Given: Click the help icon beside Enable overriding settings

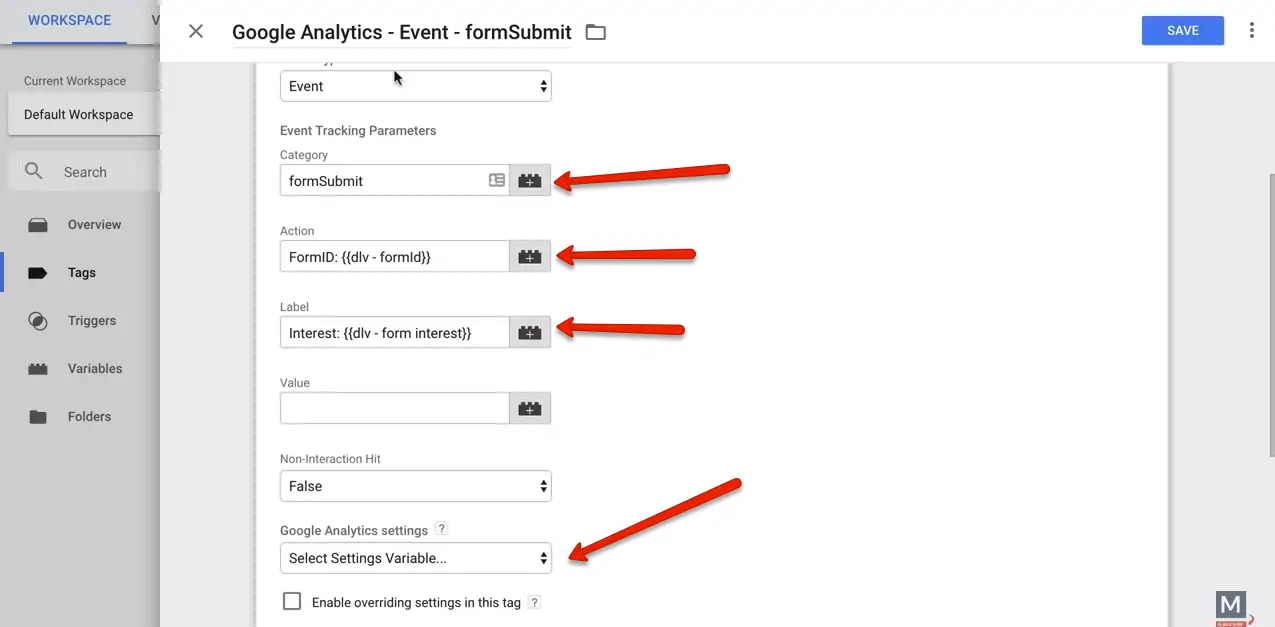Looking at the screenshot, I should click(535, 602).
